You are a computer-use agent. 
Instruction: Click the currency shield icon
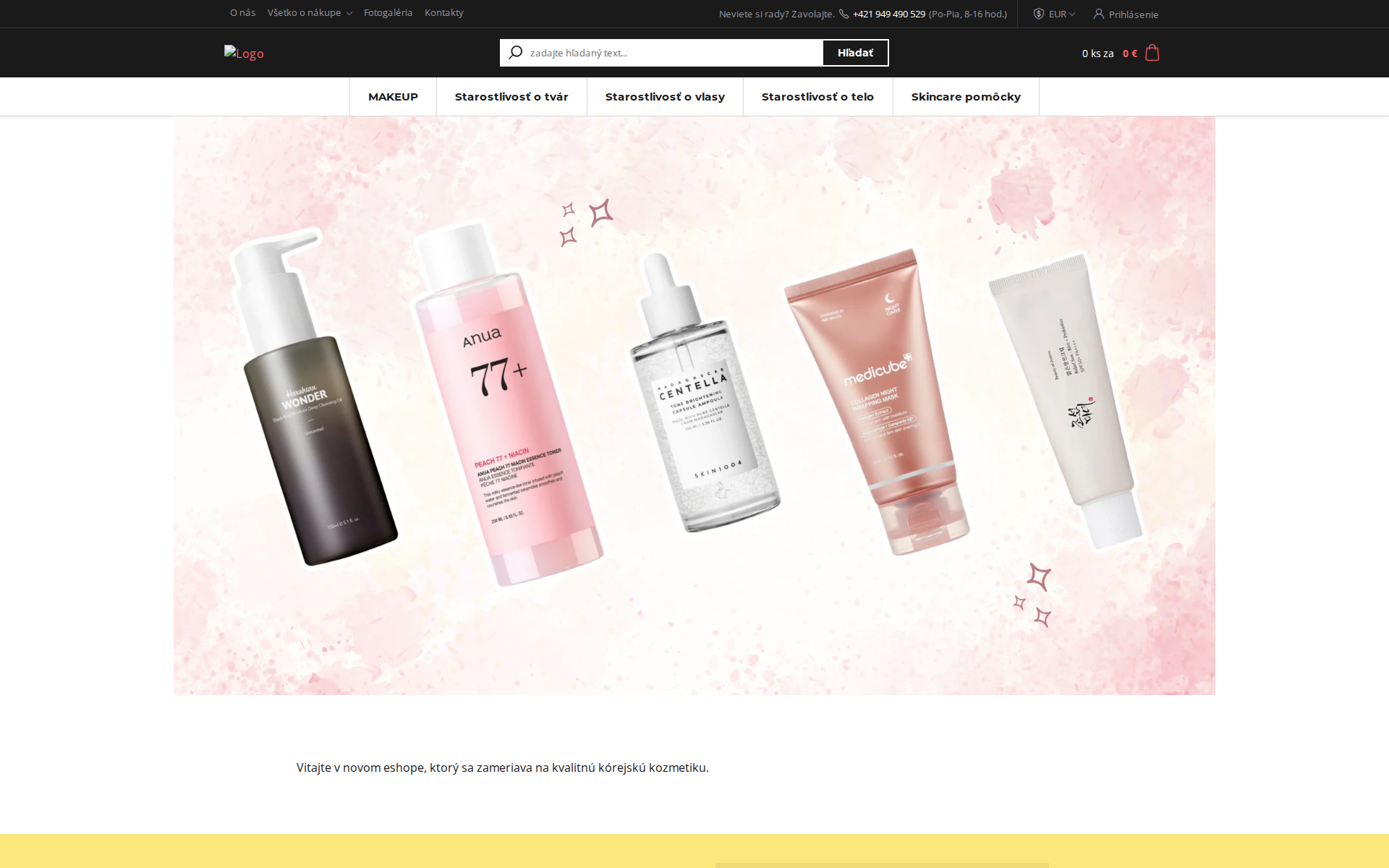1038,14
